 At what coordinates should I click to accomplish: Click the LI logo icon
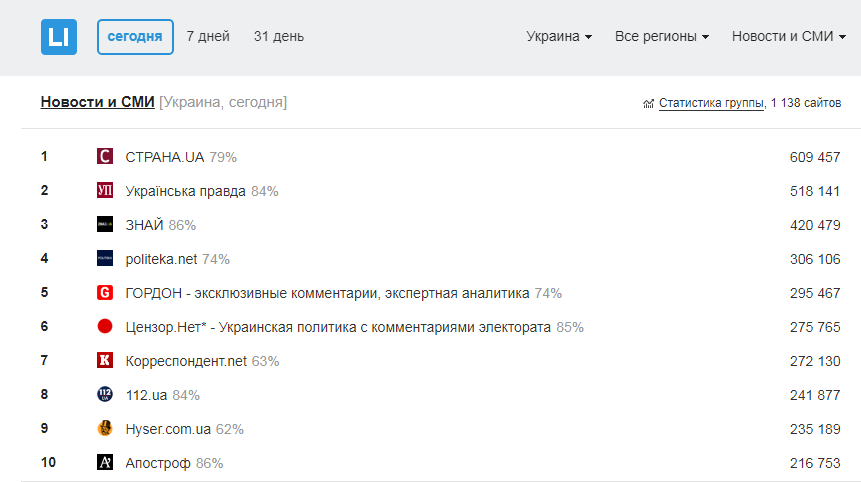(x=59, y=37)
